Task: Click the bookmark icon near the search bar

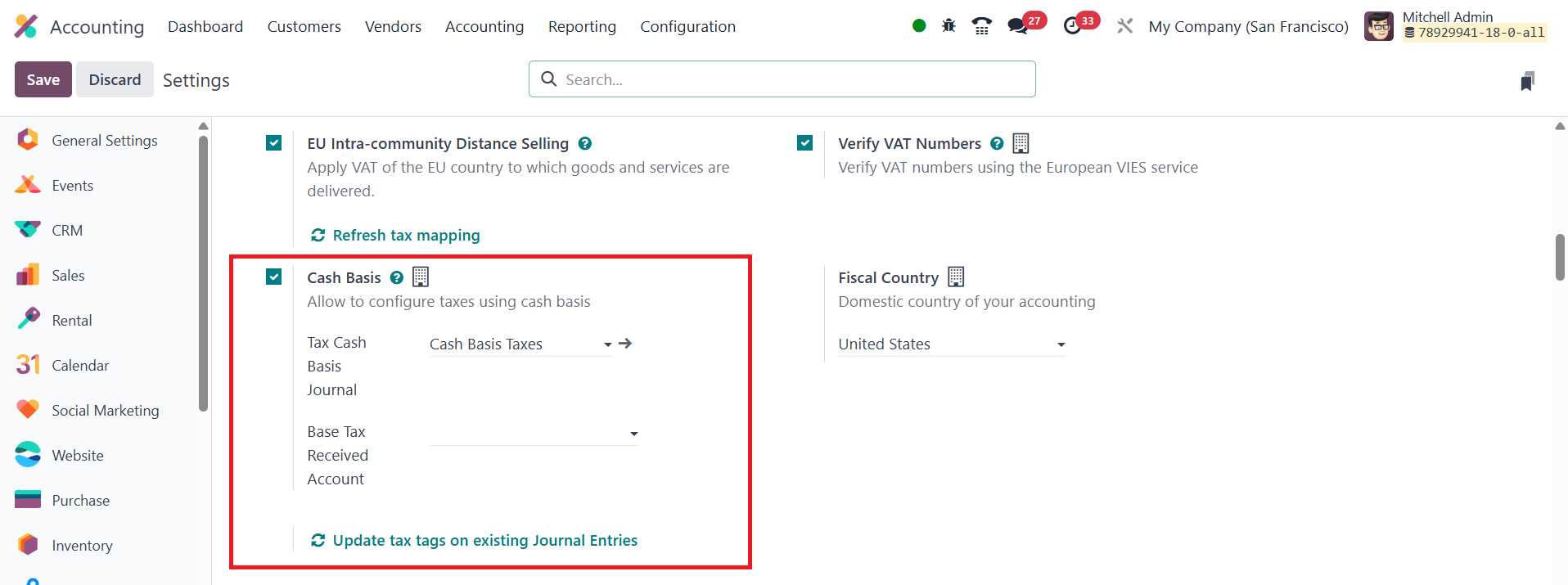Action: (1527, 81)
